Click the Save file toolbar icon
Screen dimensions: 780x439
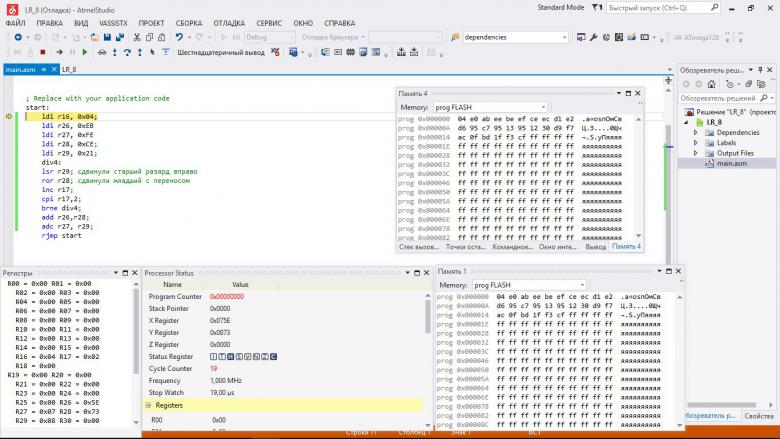click(x=107, y=37)
